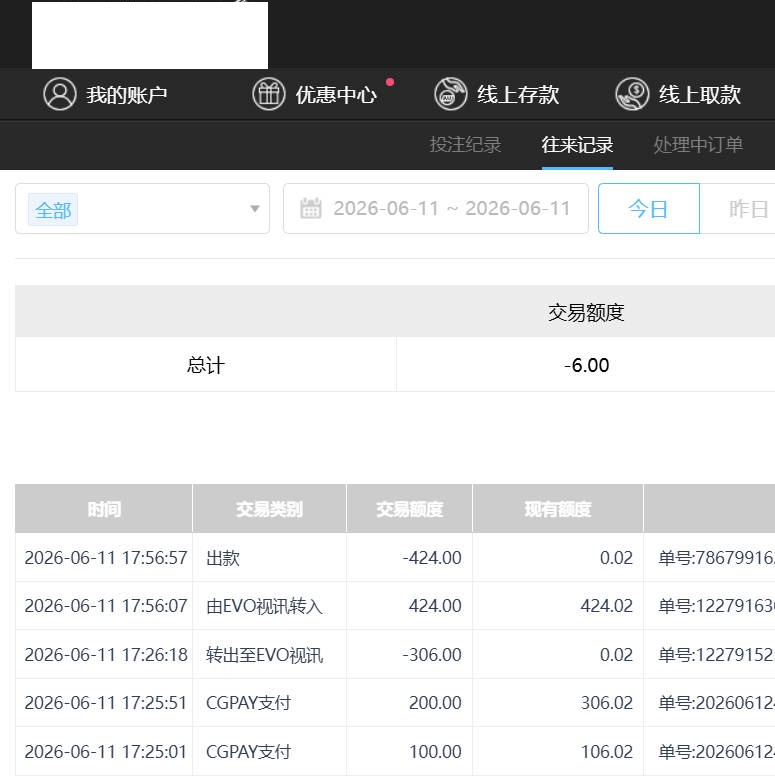
Task: Select the 往来记录 tab
Action: (x=577, y=145)
